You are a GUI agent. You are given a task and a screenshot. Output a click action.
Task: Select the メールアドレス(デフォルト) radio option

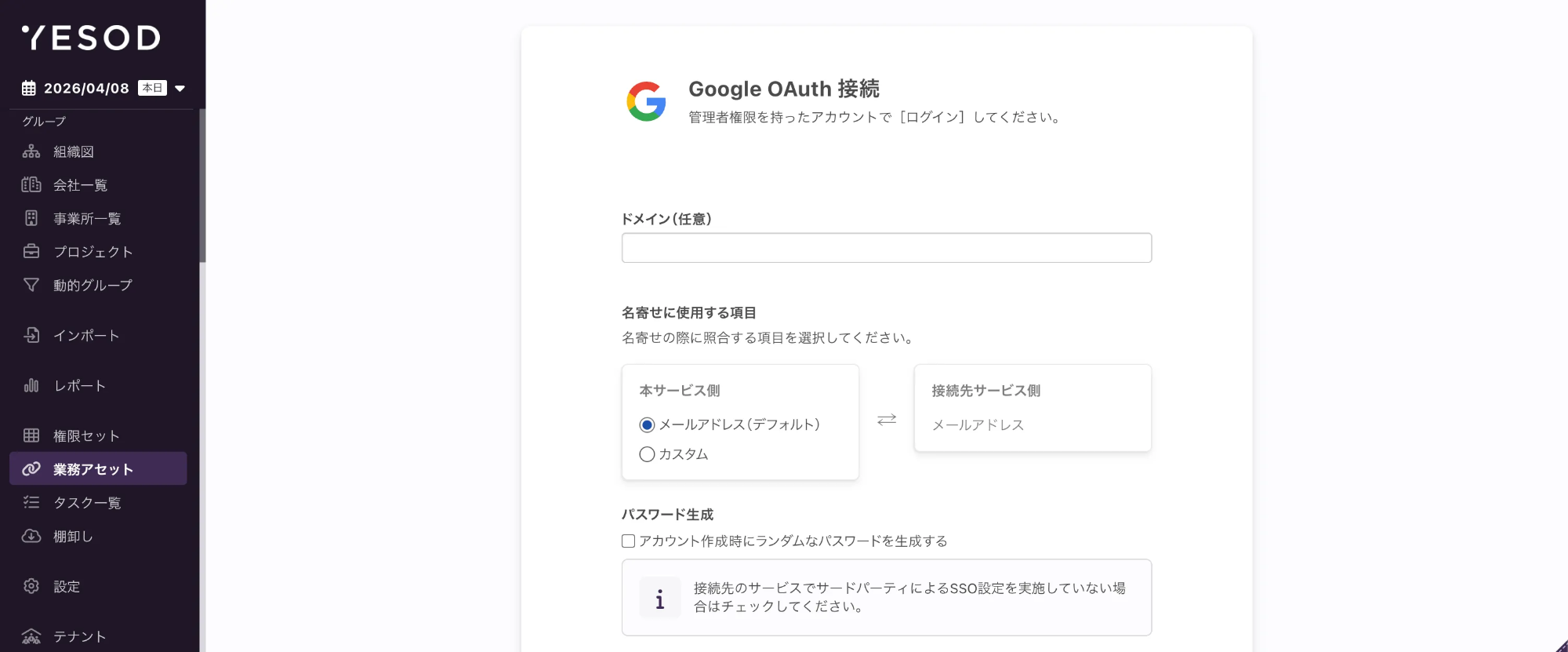(647, 425)
